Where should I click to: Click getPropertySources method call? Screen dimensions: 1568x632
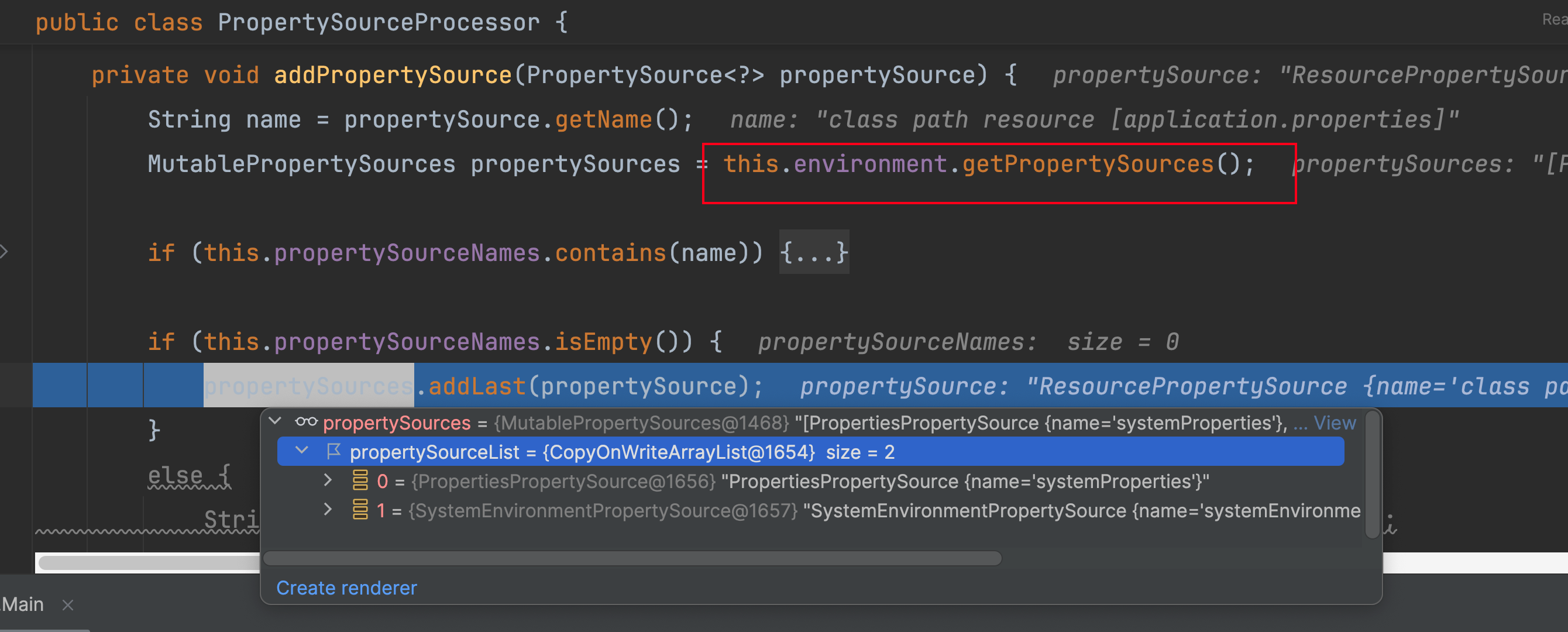point(1088,164)
